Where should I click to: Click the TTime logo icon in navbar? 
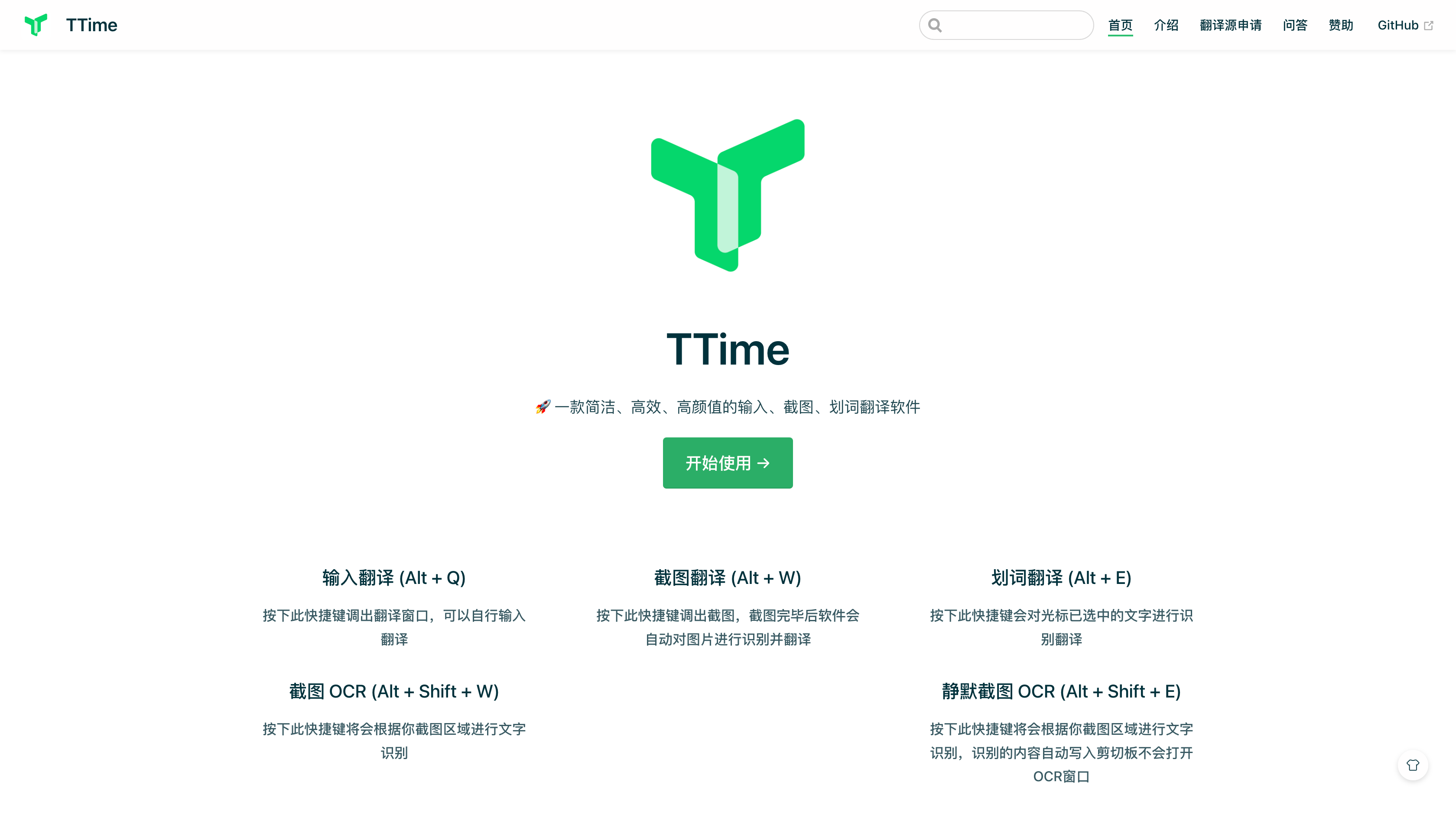[x=36, y=25]
